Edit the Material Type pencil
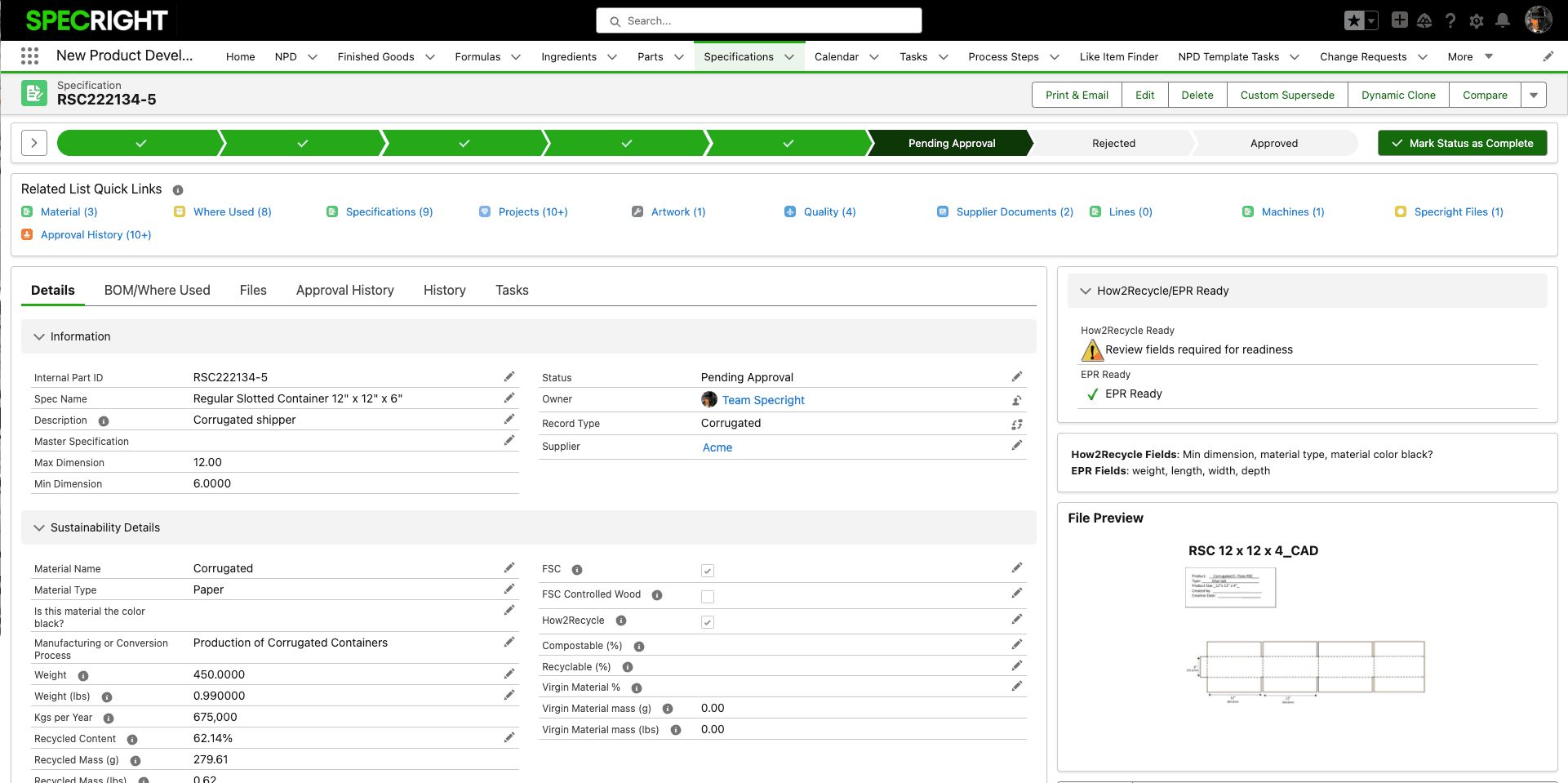Image resolution: width=1568 pixels, height=783 pixels. (509, 589)
